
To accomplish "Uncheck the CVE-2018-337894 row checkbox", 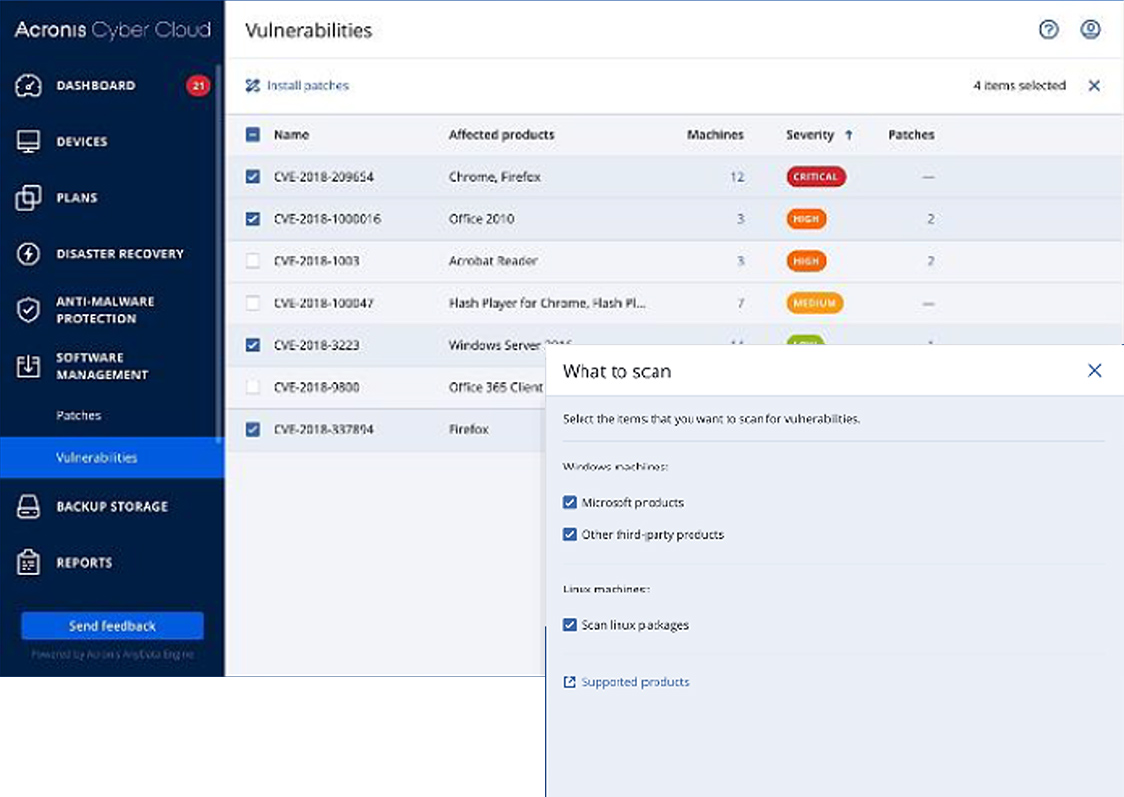I will pos(252,429).
